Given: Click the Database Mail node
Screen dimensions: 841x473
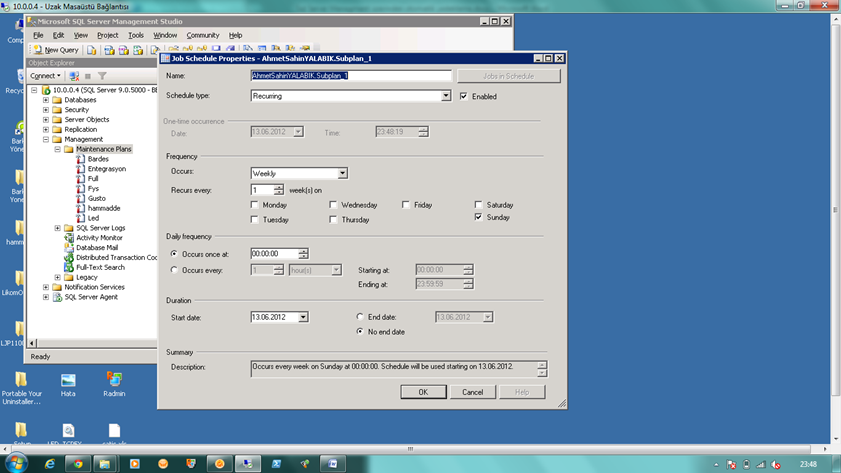Looking at the screenshot, I should (x=97, y=248).
